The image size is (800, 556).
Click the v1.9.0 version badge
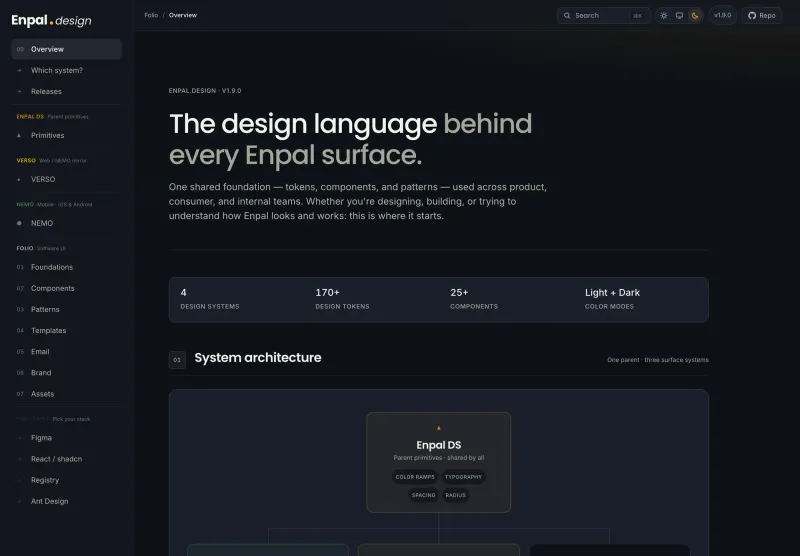tap(722, 15)
